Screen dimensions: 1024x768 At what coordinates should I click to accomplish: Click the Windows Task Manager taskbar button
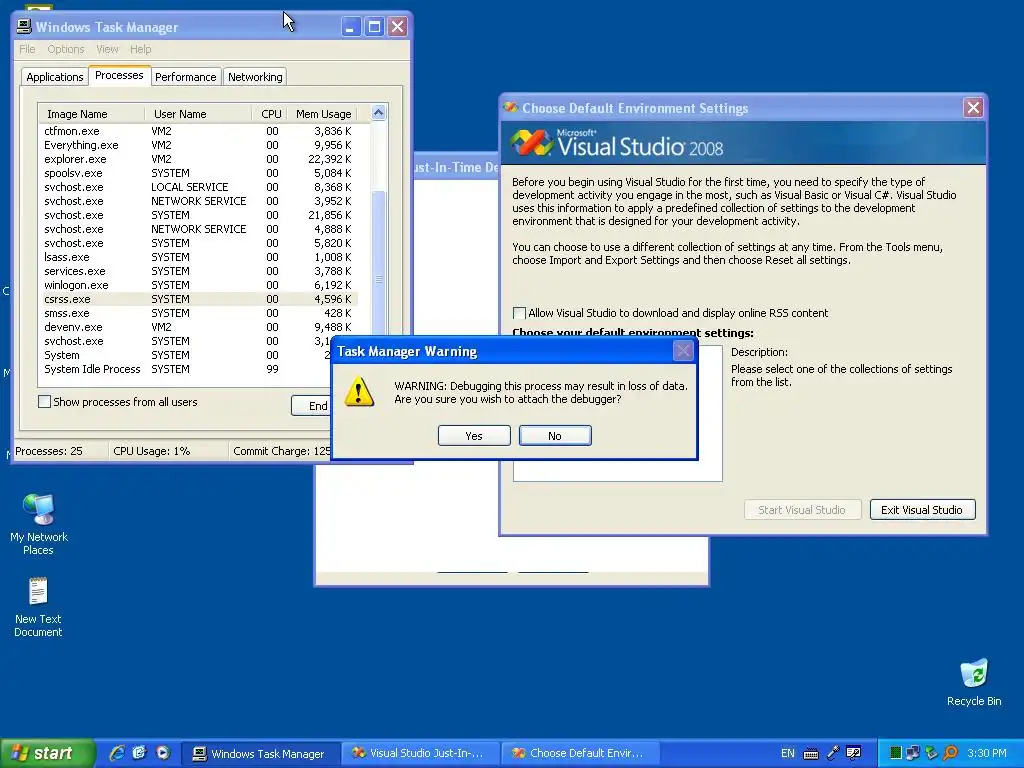[x=261, y=754]
